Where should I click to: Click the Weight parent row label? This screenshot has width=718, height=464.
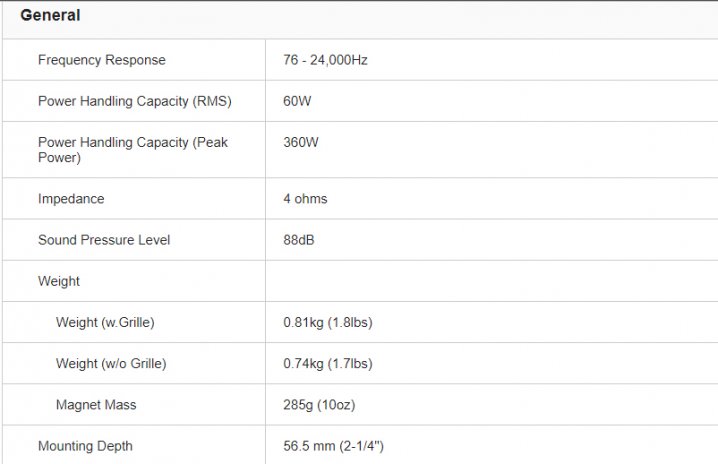click(x=59, y=281)
